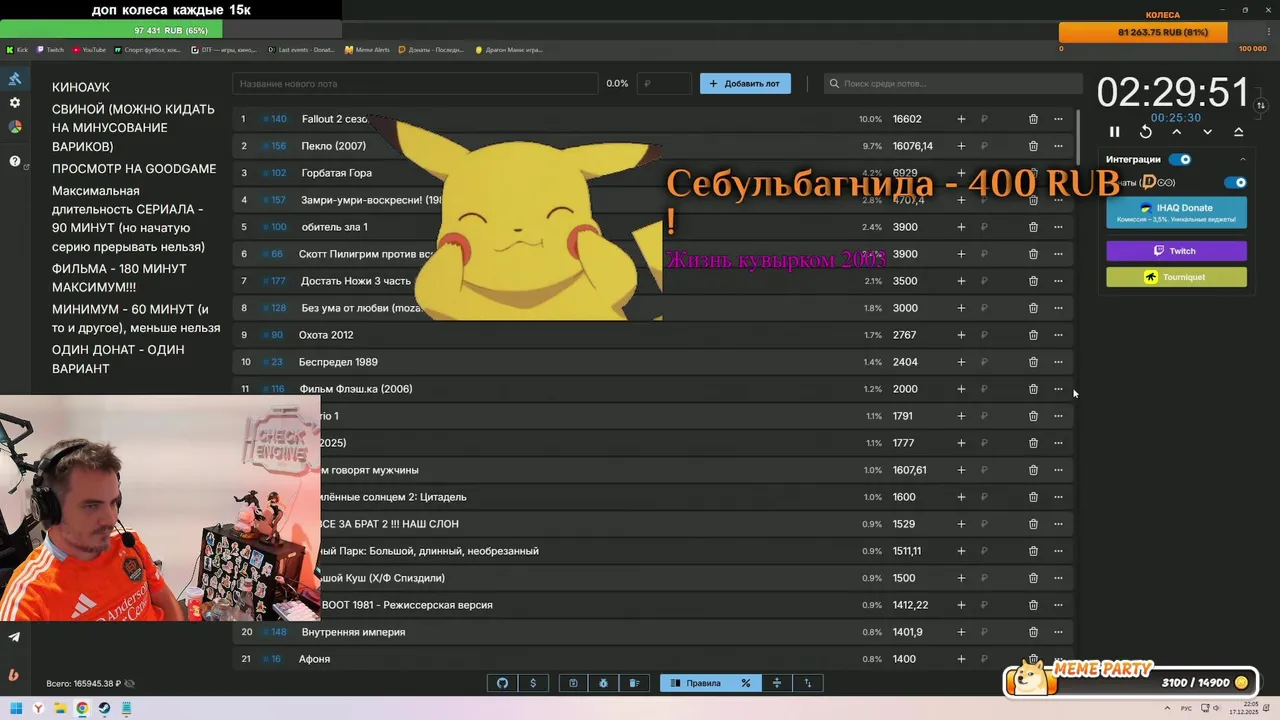The width and height of the screenshot is (1280, 720).
Task: Open more options for the Афоня lot
Action: 1058,659
